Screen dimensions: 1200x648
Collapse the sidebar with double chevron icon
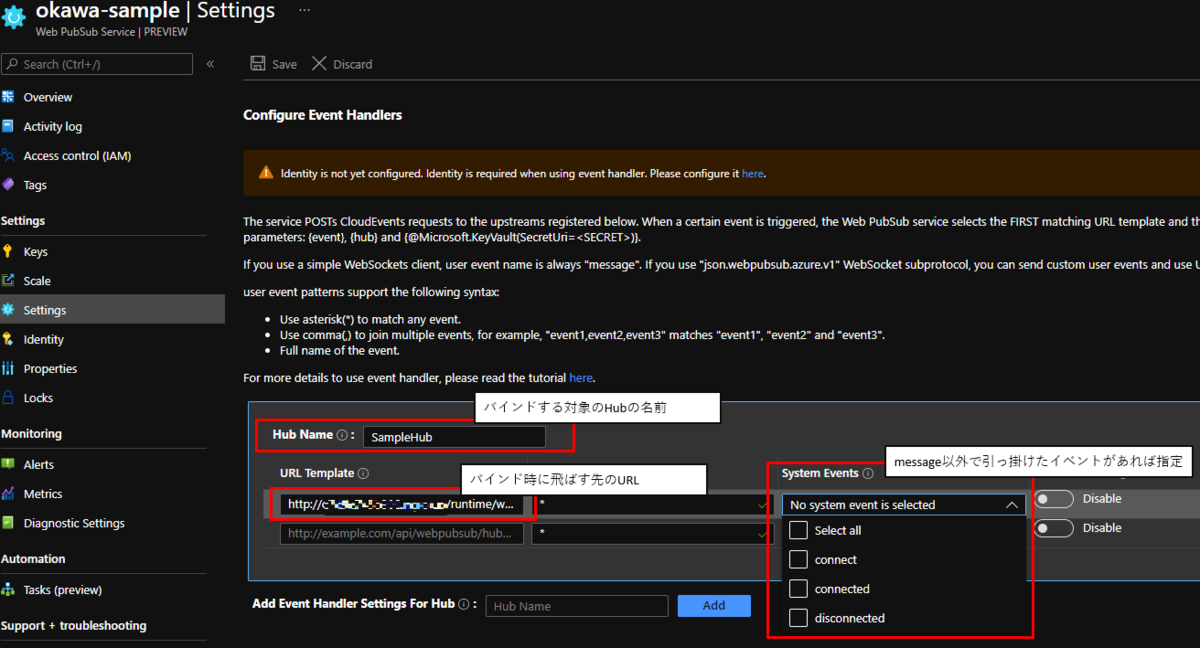(x=210, y=64)
